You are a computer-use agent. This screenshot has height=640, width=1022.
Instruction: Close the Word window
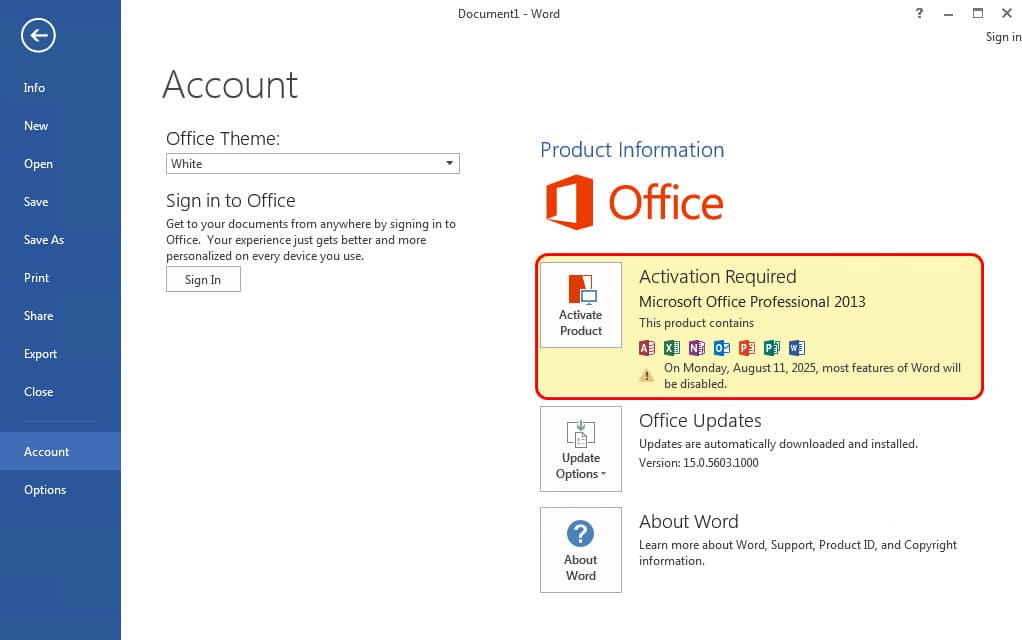[x=1007, y=13]
